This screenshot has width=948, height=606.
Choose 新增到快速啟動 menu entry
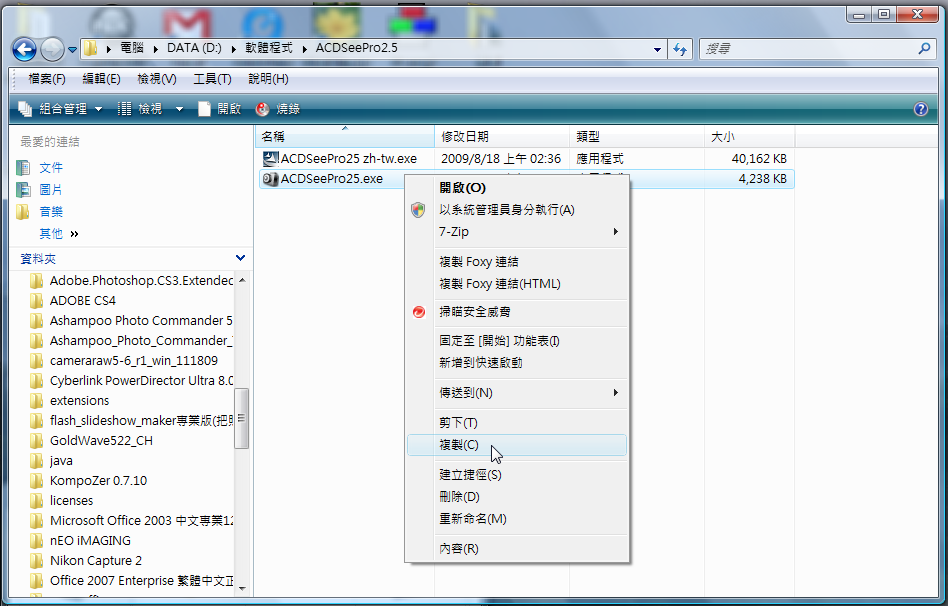pyautogui.click(x=517, y=363)
